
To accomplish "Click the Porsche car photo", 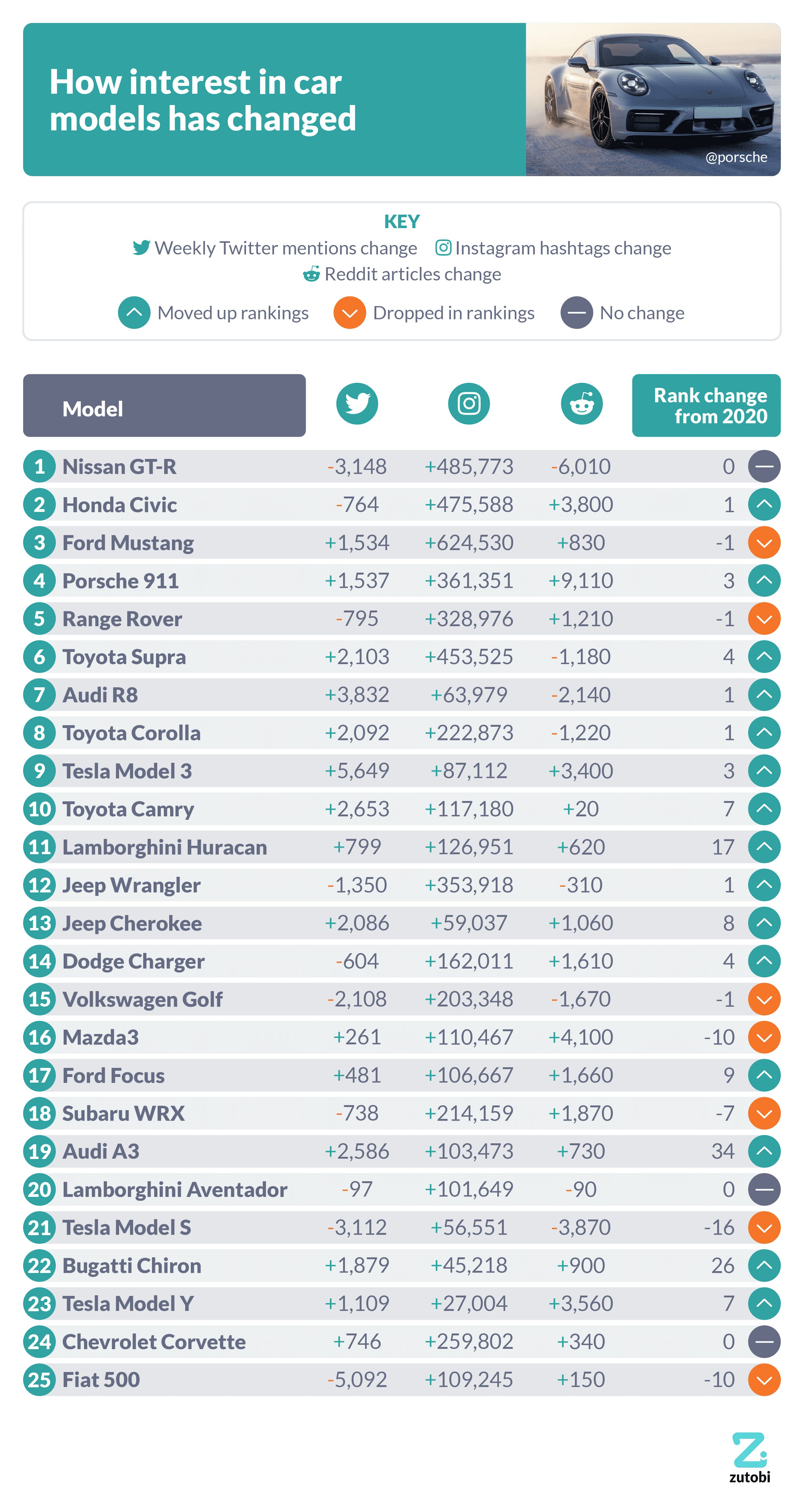I will point(653,99).
